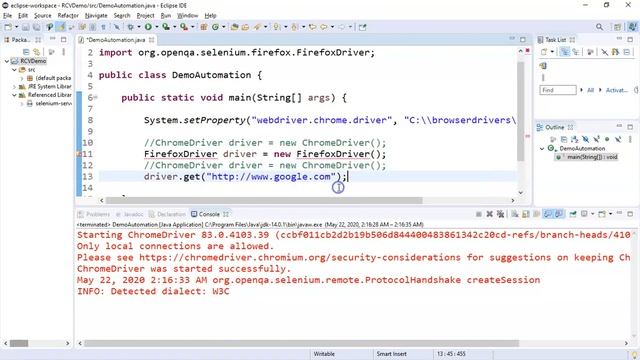This screenshot has width=640, height=360.
Task: Switch to the Declaration tab
Action: click(x=167, y=214)
